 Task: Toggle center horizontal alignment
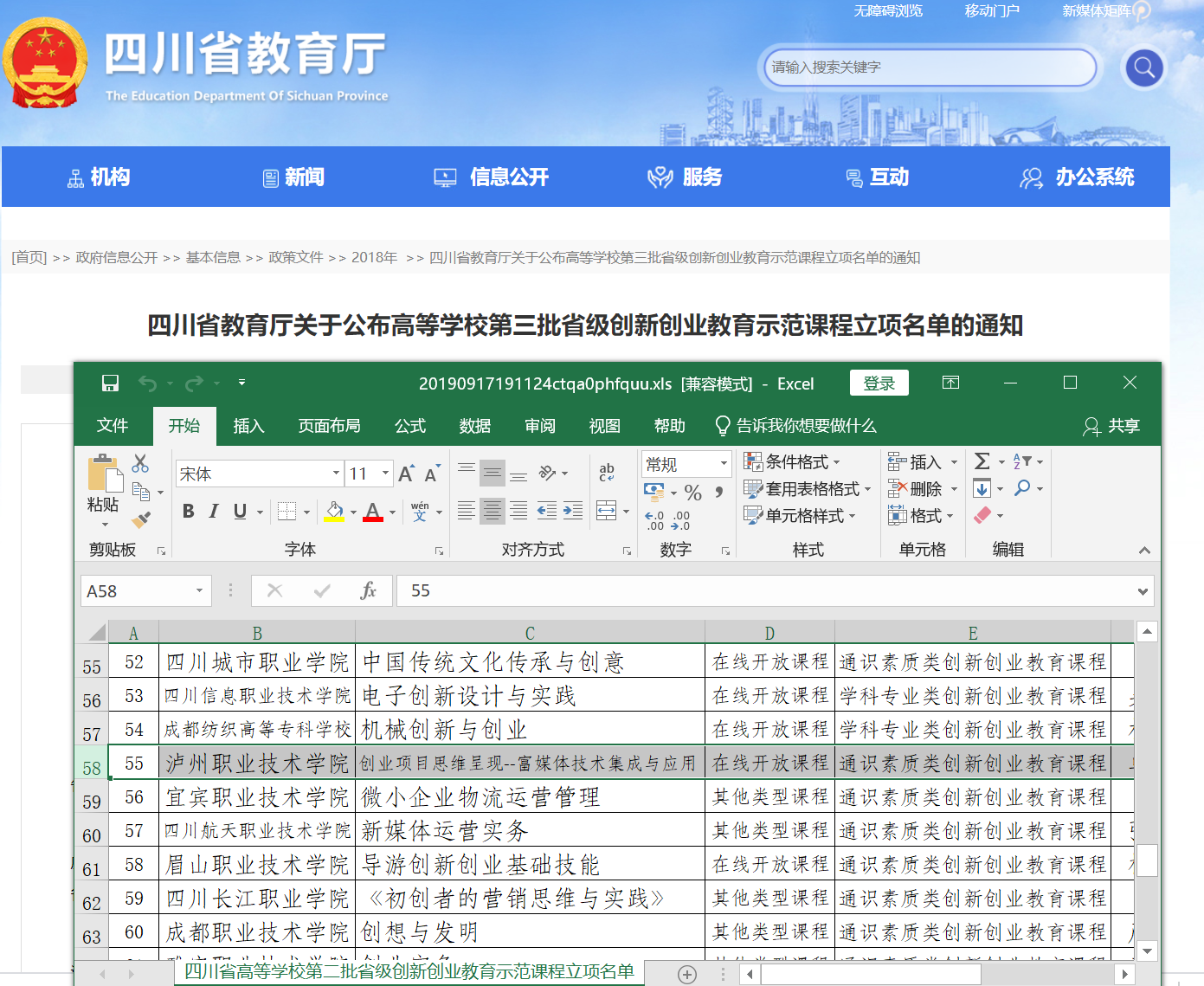(x=492, y=511)
